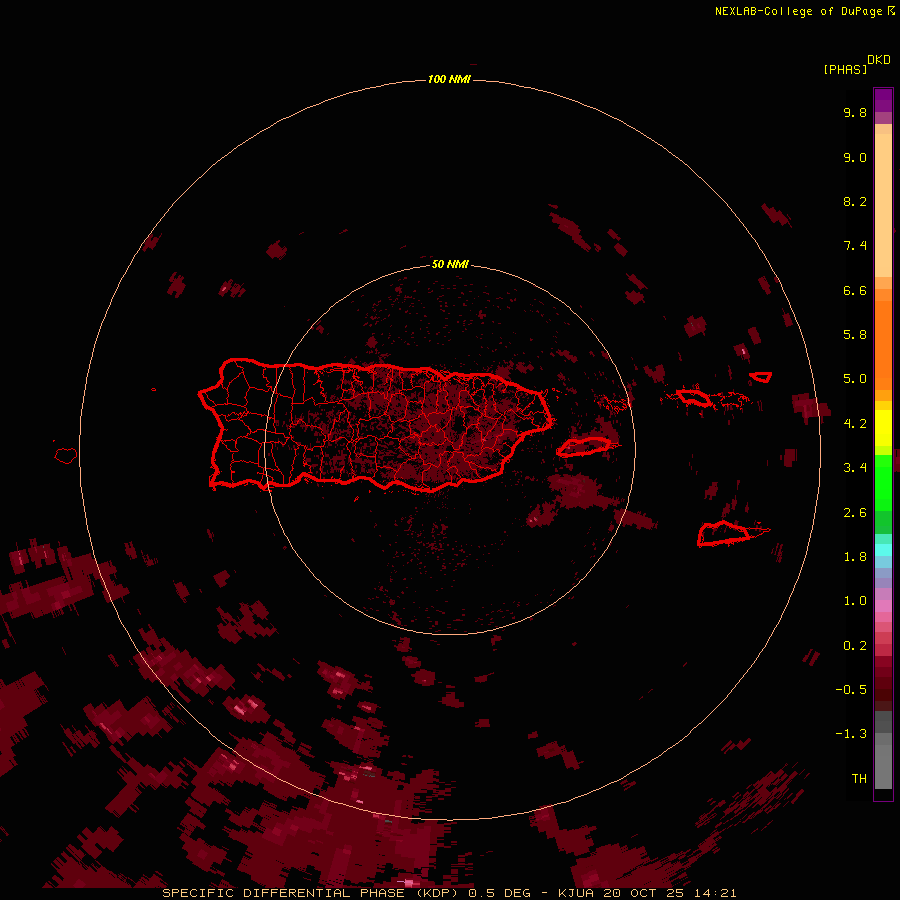Image resolution: width=900 pixels, height=900 pixels.
Task: Click the 100 NMI range ring label
Action: pyautogui.click(x=449, y=79)
